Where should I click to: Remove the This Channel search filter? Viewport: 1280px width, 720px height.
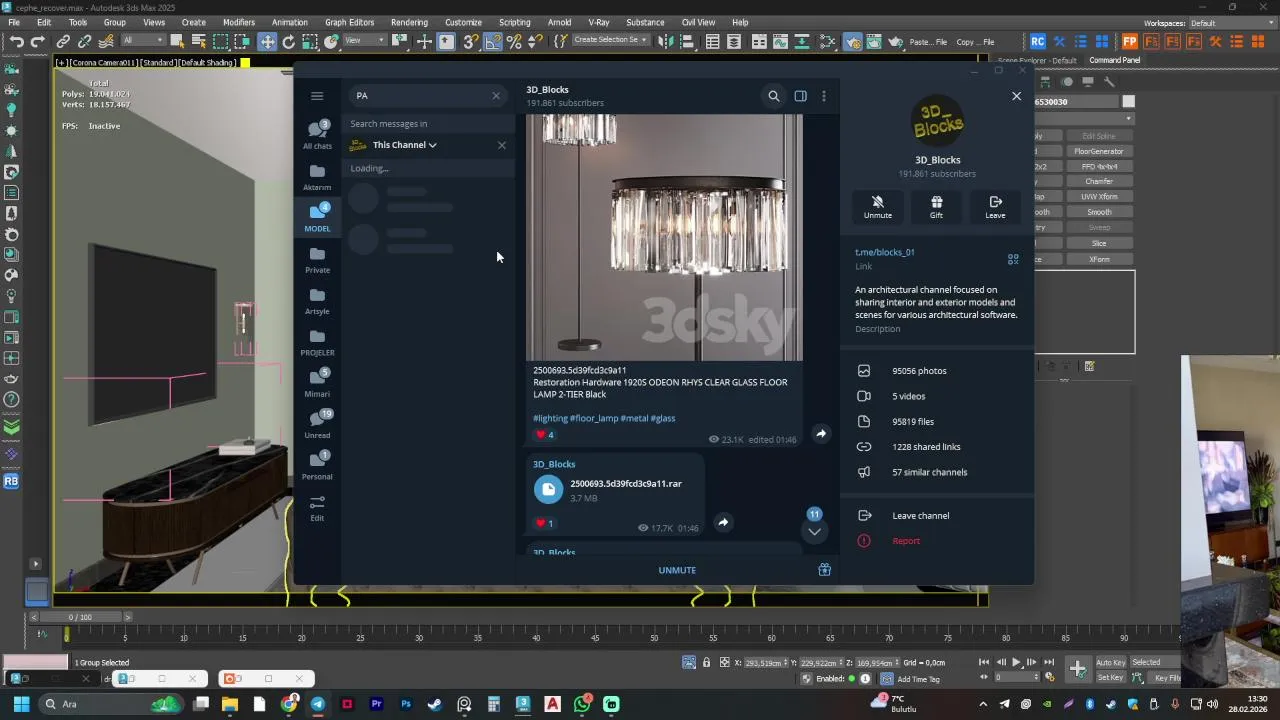[x=502, y=145]
